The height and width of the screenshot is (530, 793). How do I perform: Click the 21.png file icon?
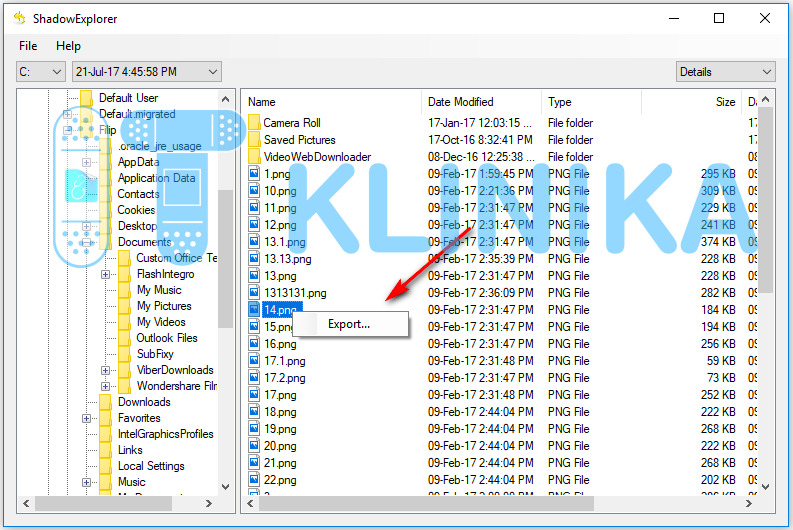tap(254, 463)
